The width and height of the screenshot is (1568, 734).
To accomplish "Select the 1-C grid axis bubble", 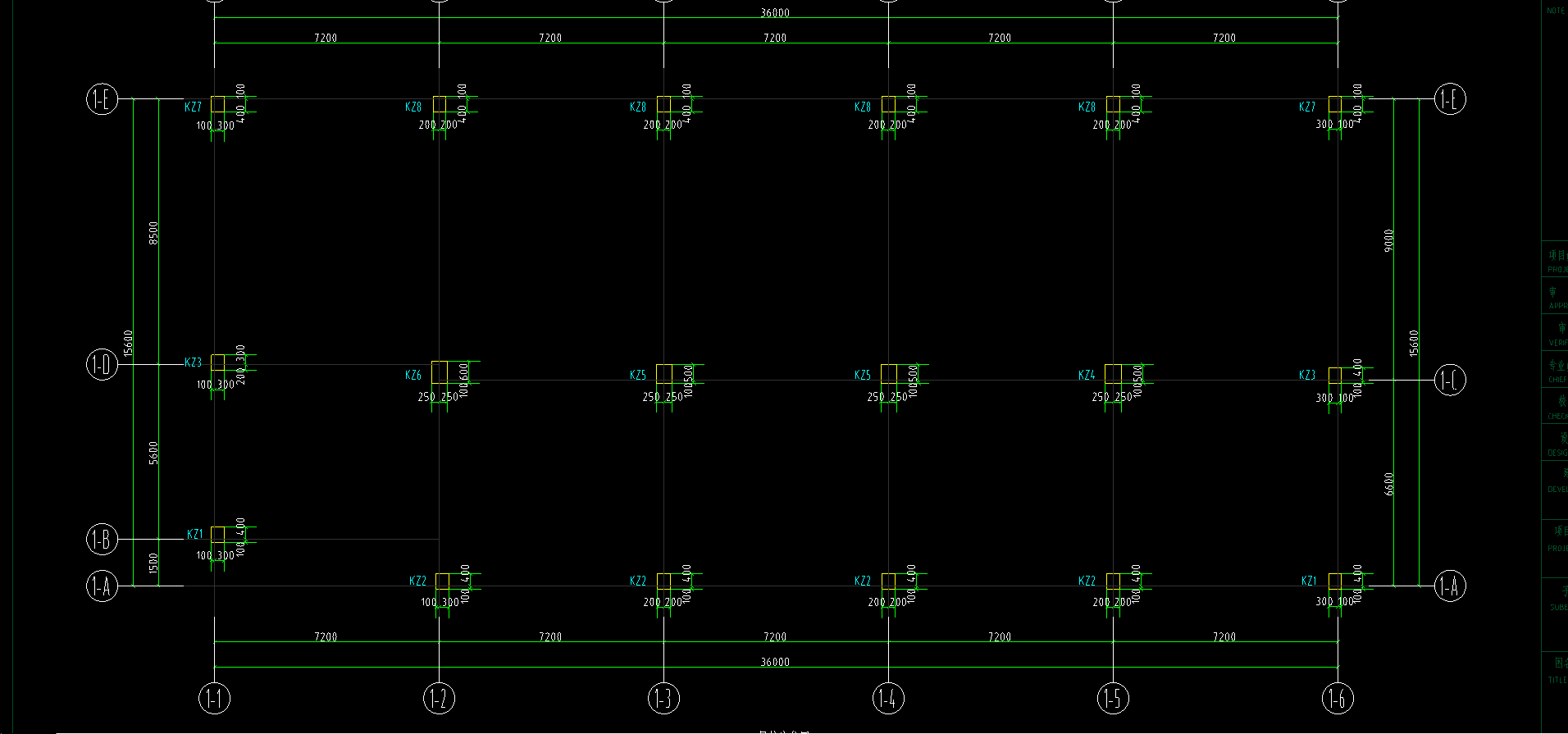I will [x=1450, y=380].
